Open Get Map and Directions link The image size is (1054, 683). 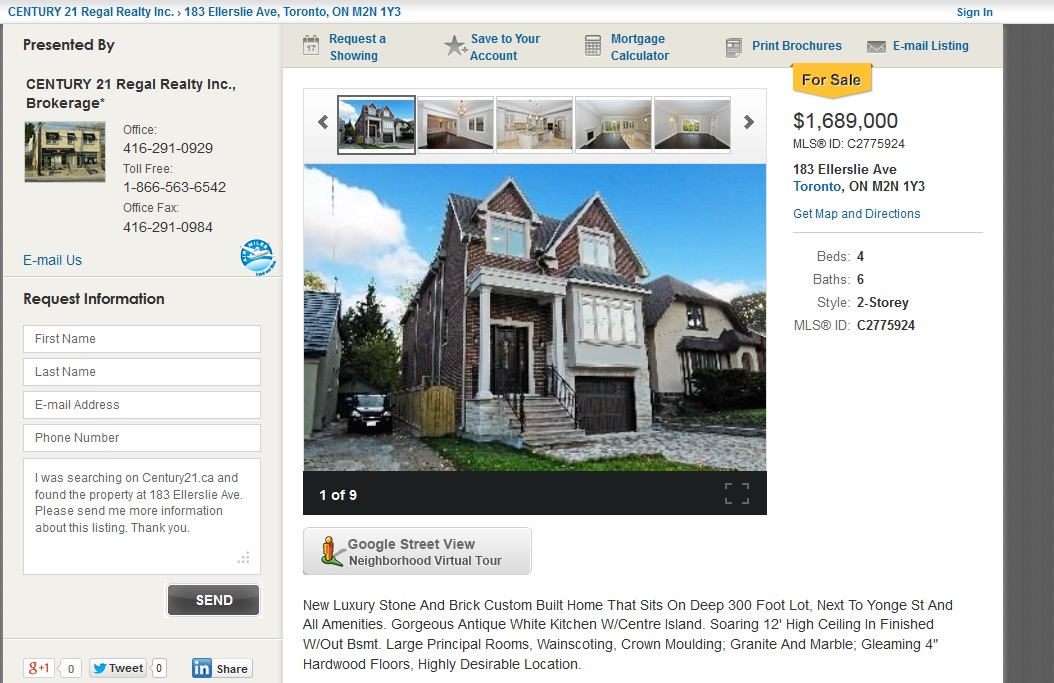tap(856, 214)
